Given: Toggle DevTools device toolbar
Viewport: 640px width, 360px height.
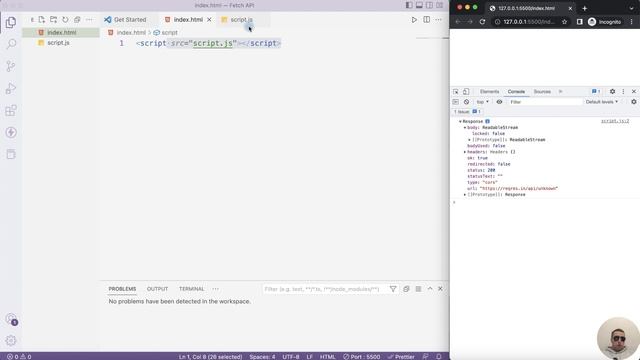Looking at the screenshot, I should (466, 91).
